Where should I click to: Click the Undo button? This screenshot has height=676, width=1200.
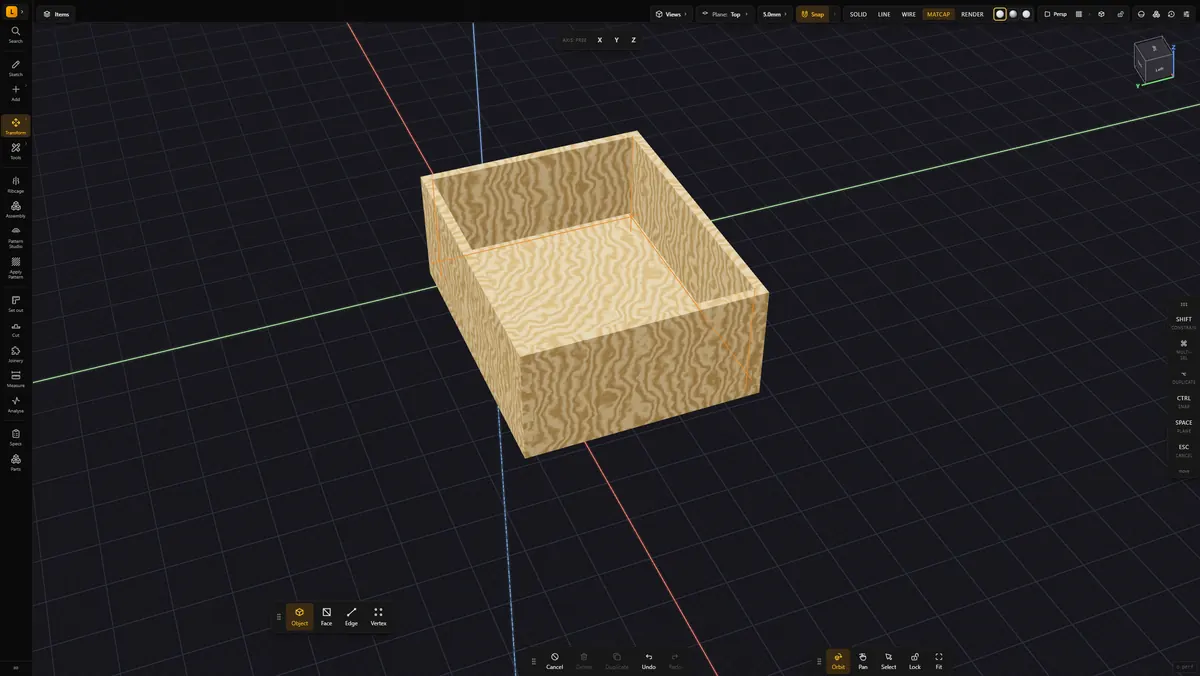pos(649,661)
